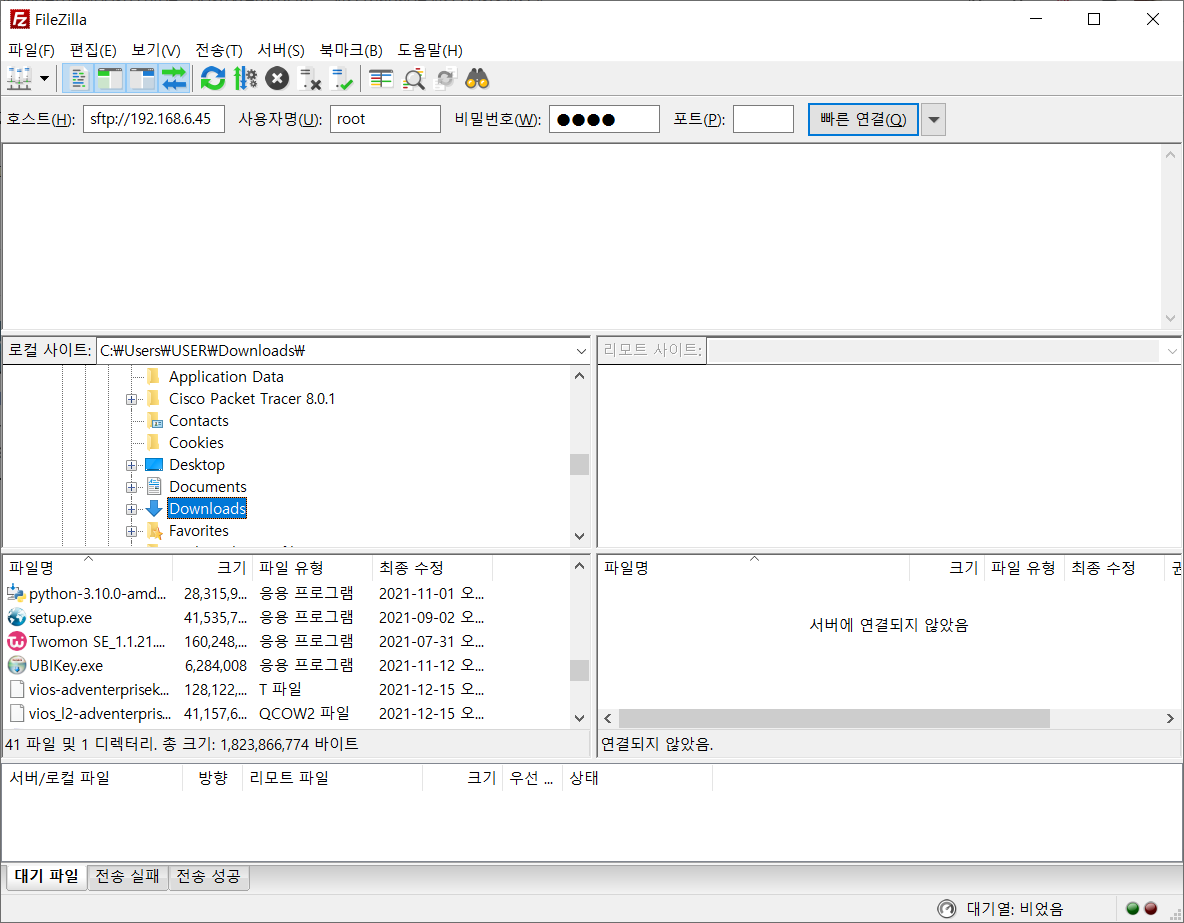Click local file list scrollbar thumb

579,670
